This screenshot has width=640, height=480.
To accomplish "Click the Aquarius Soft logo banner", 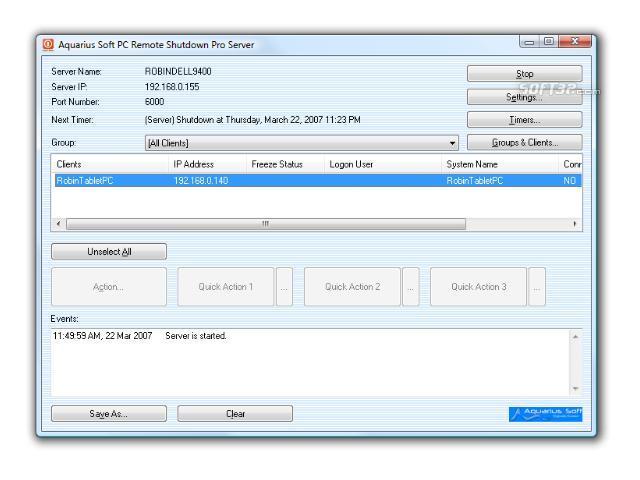I will [545, 414].
